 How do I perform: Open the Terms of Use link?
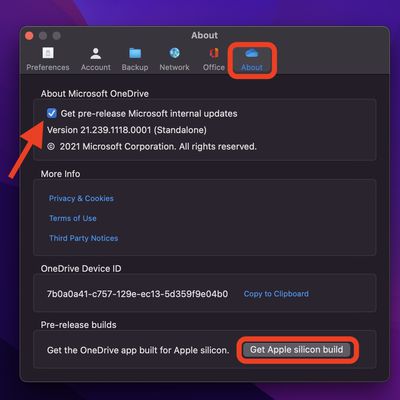(73, 218)
